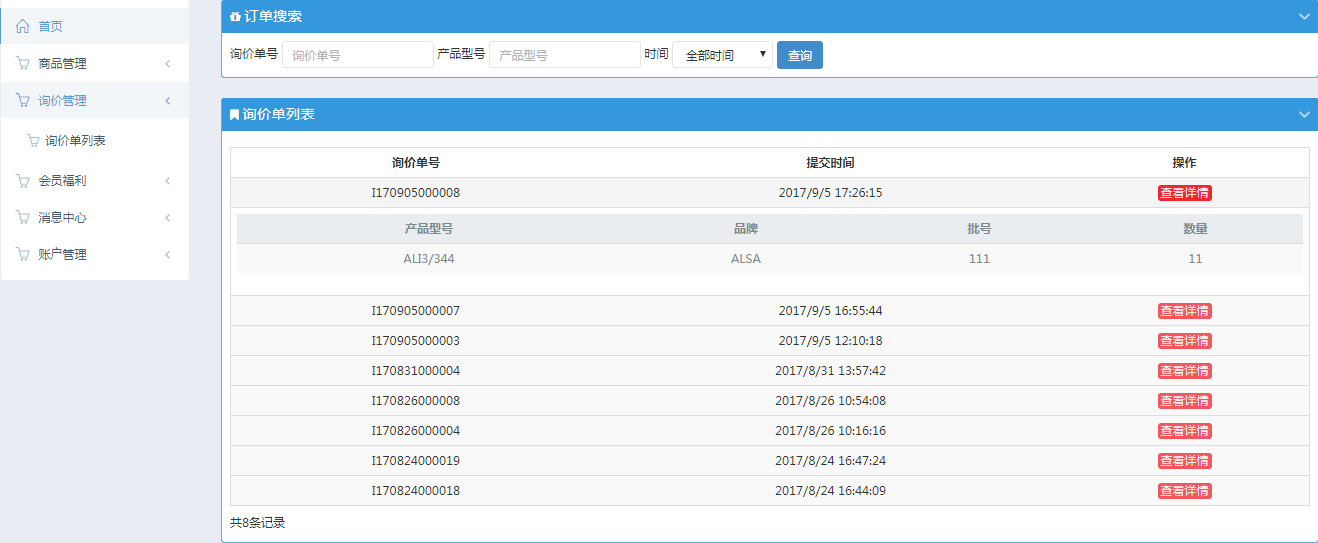Image resolution: width=1318 pixels, height=543 pixels.
Task: Click the cart icon next to 商品管理
Action: tap(22, 64)
